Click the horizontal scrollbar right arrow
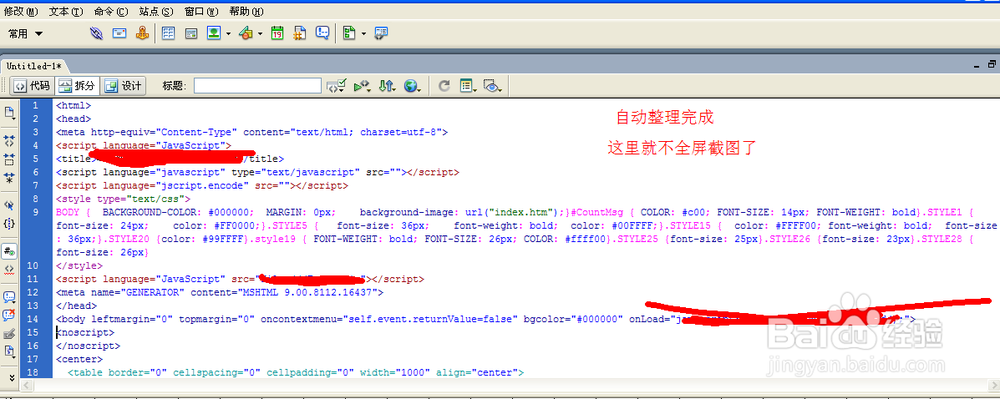The height and width of the screenshot is (399, 1000). (993, 385)
